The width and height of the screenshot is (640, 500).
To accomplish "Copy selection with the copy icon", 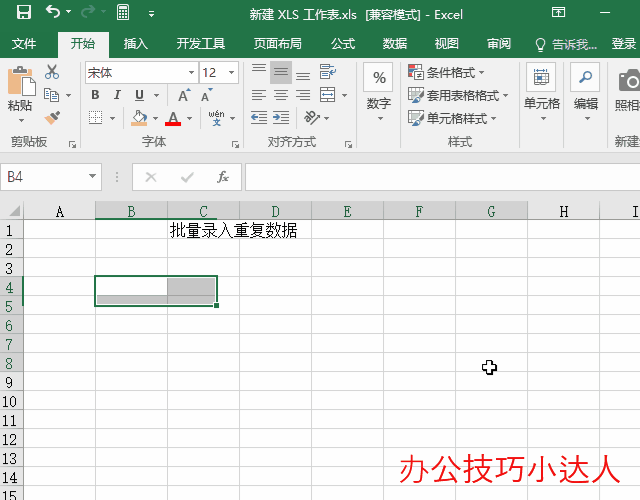I will [51, 95].
